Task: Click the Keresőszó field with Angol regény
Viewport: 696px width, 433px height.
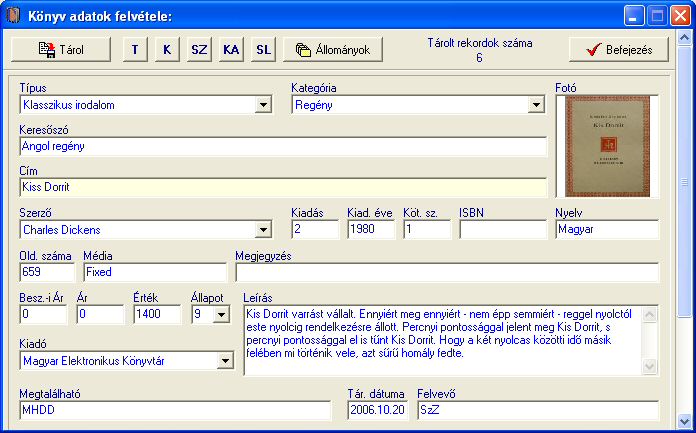Action: 283,147
